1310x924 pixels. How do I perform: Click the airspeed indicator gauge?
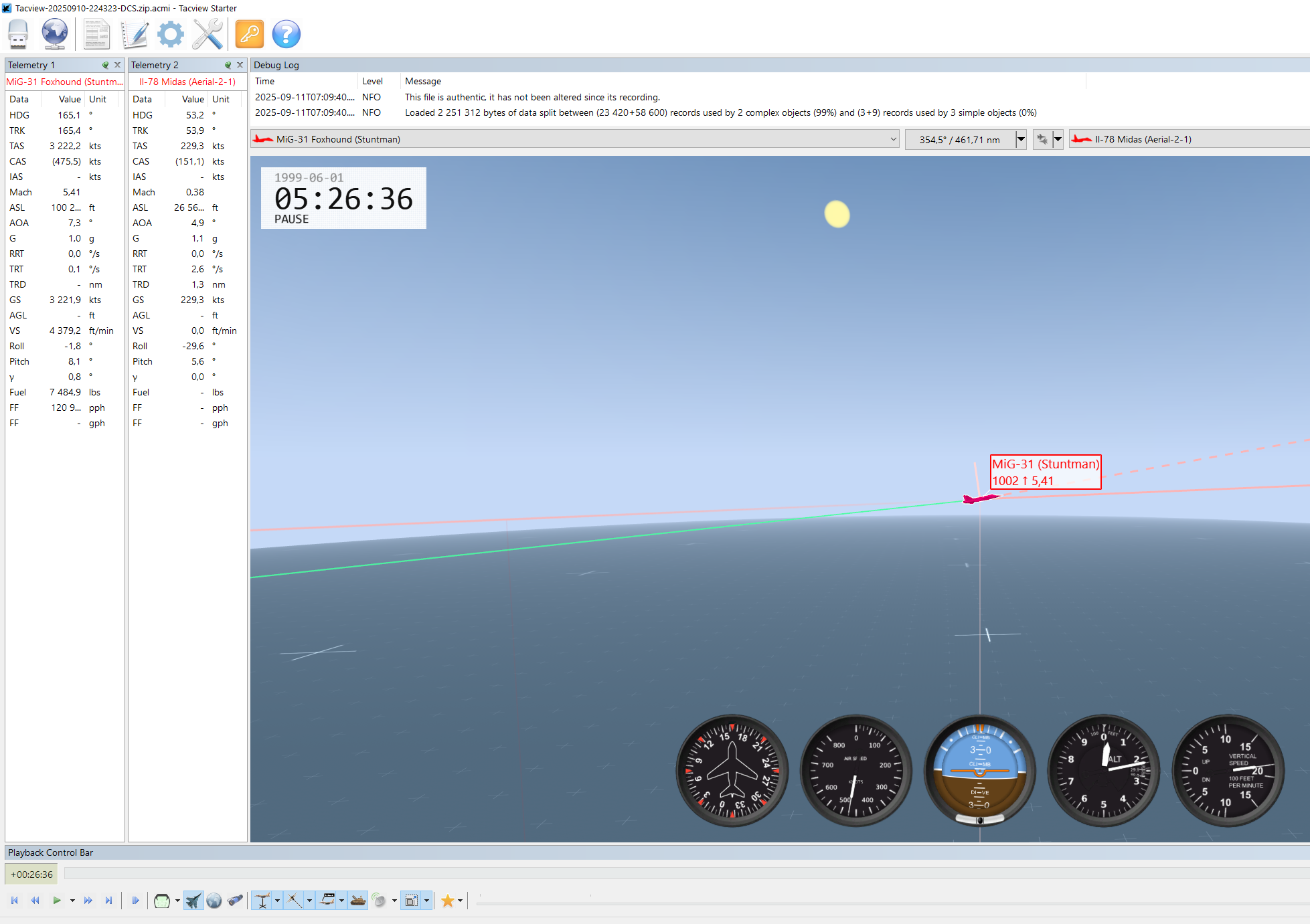click(x=856, y=771)
